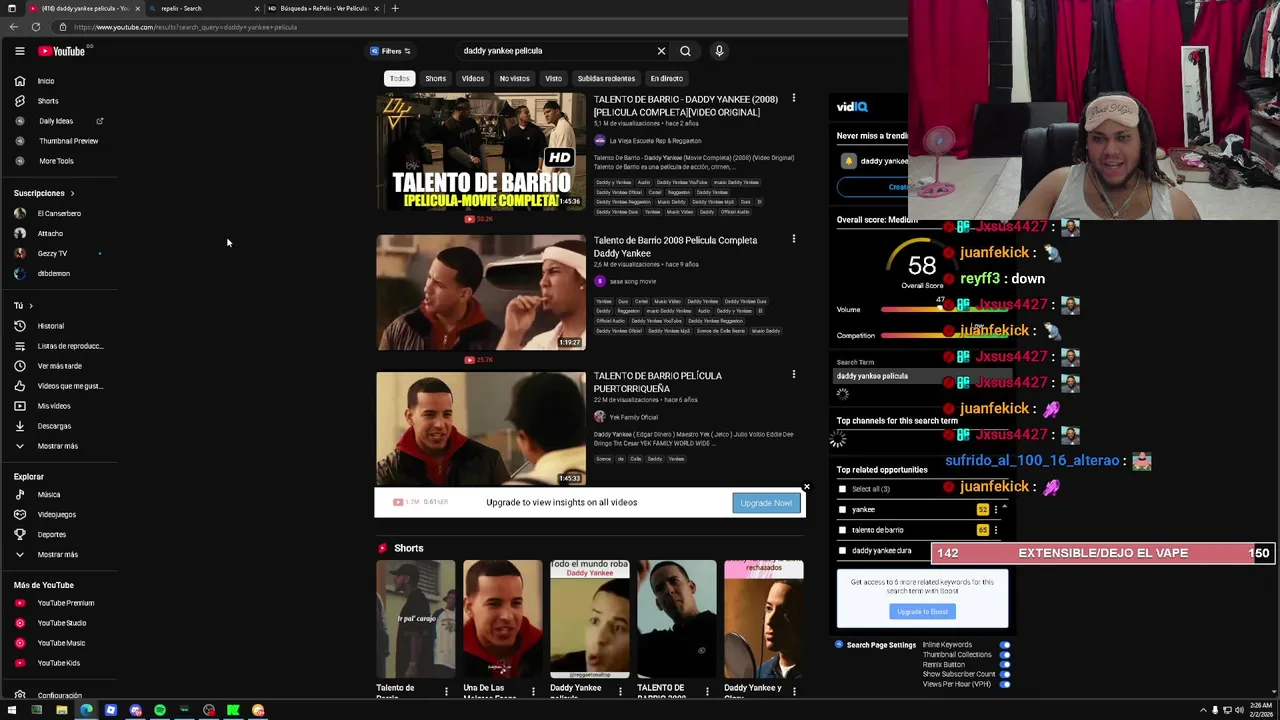
Task: Expand Mostrar más under Descargas
Action: click(x=60, y=446)
